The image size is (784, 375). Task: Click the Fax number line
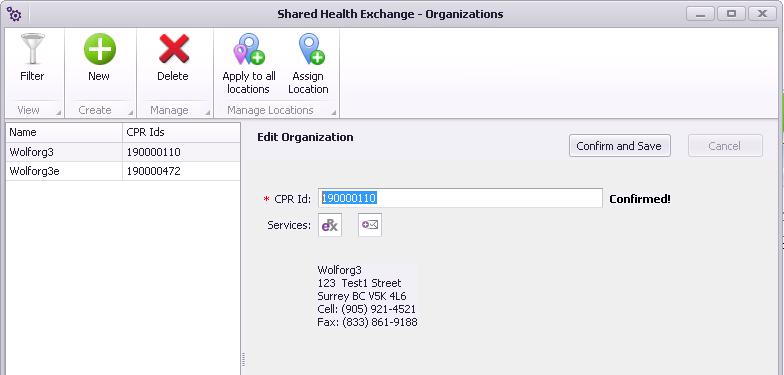[368, 322]
